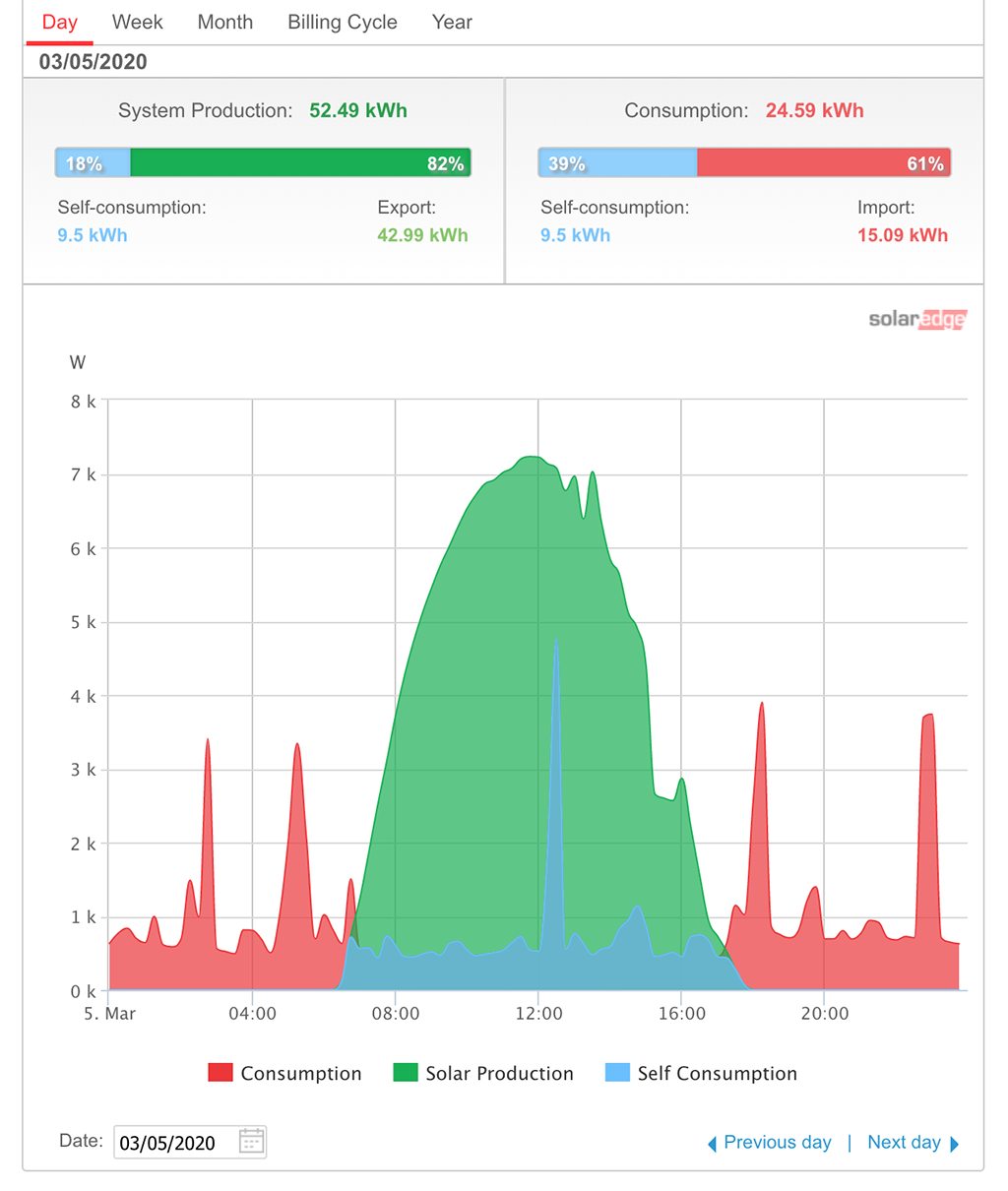The height and width of the screenshot is (1191, 1008).
Task: Go to Next day link
Action: (904, 1143)
